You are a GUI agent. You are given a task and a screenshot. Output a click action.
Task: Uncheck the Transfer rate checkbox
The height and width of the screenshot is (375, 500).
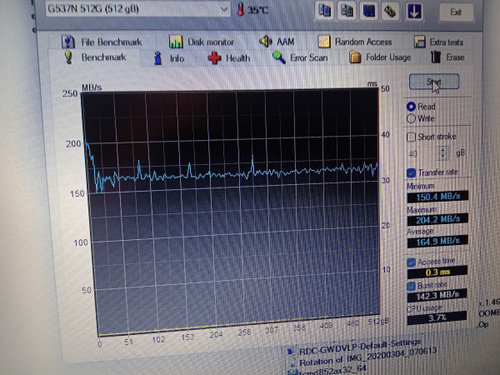coord(411,173)
